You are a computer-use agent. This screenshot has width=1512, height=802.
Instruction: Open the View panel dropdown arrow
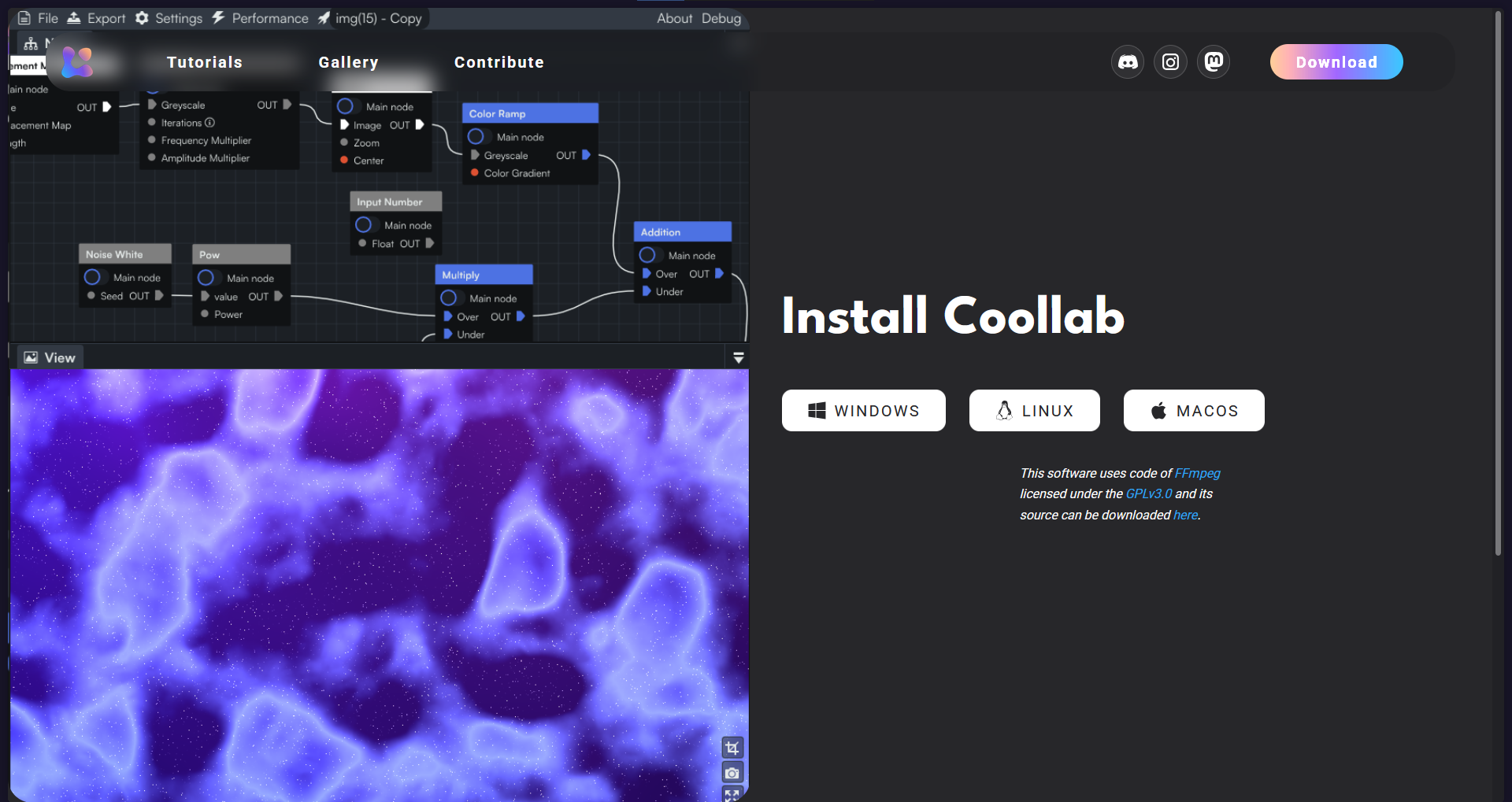(739, 358)
